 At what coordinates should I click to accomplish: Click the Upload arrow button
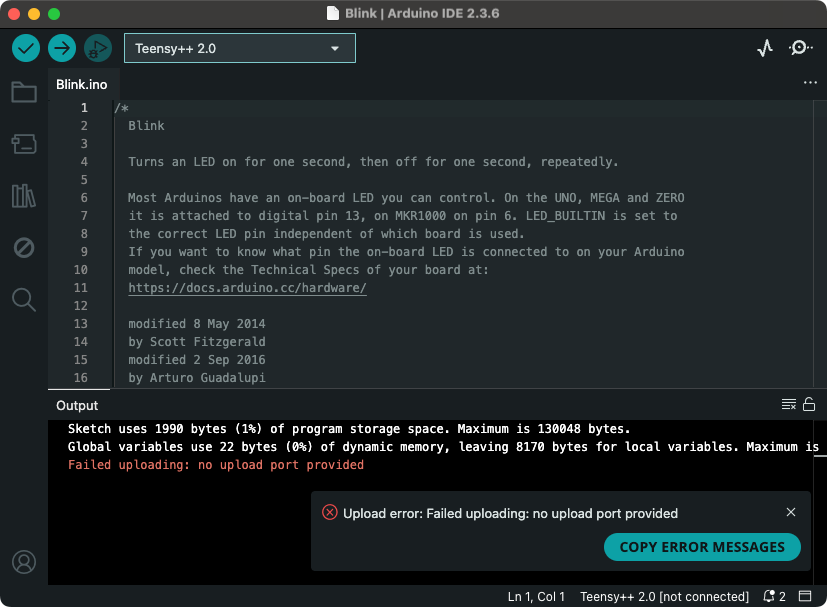pyautogui.click(x=62, y=48)
